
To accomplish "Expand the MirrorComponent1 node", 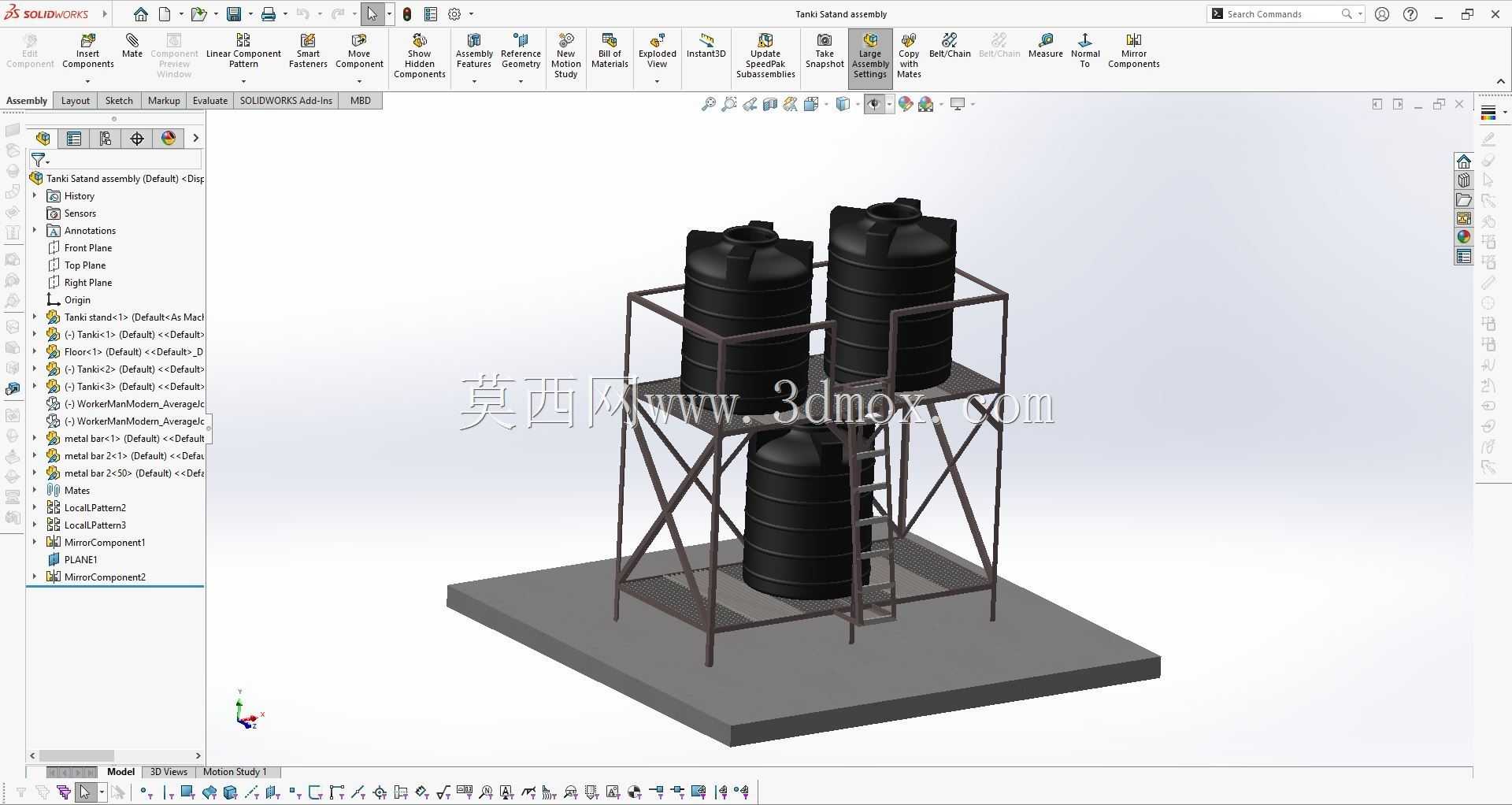I will click(x=35, y=542).
